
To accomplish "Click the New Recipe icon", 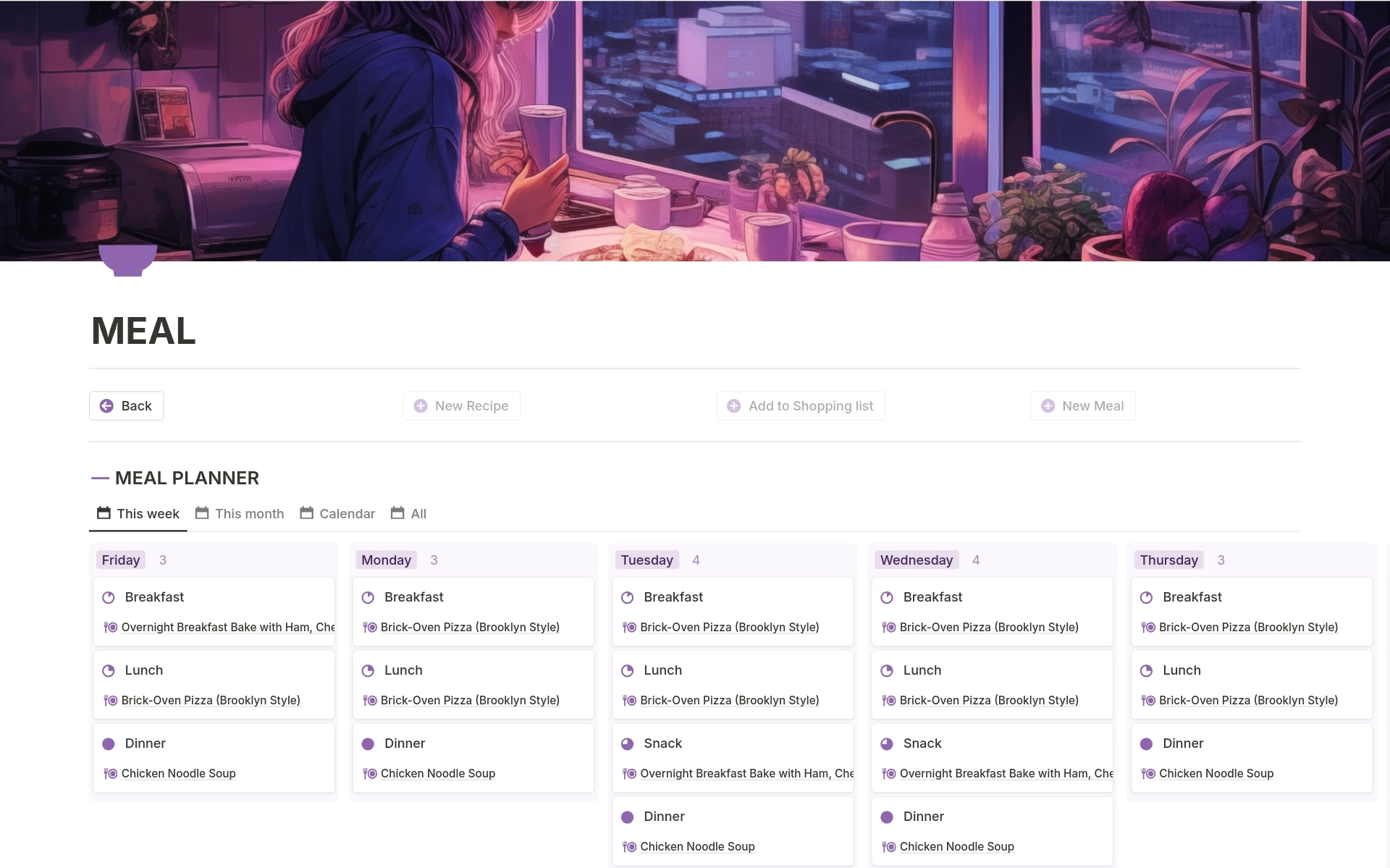I will (x=420, y=405).
